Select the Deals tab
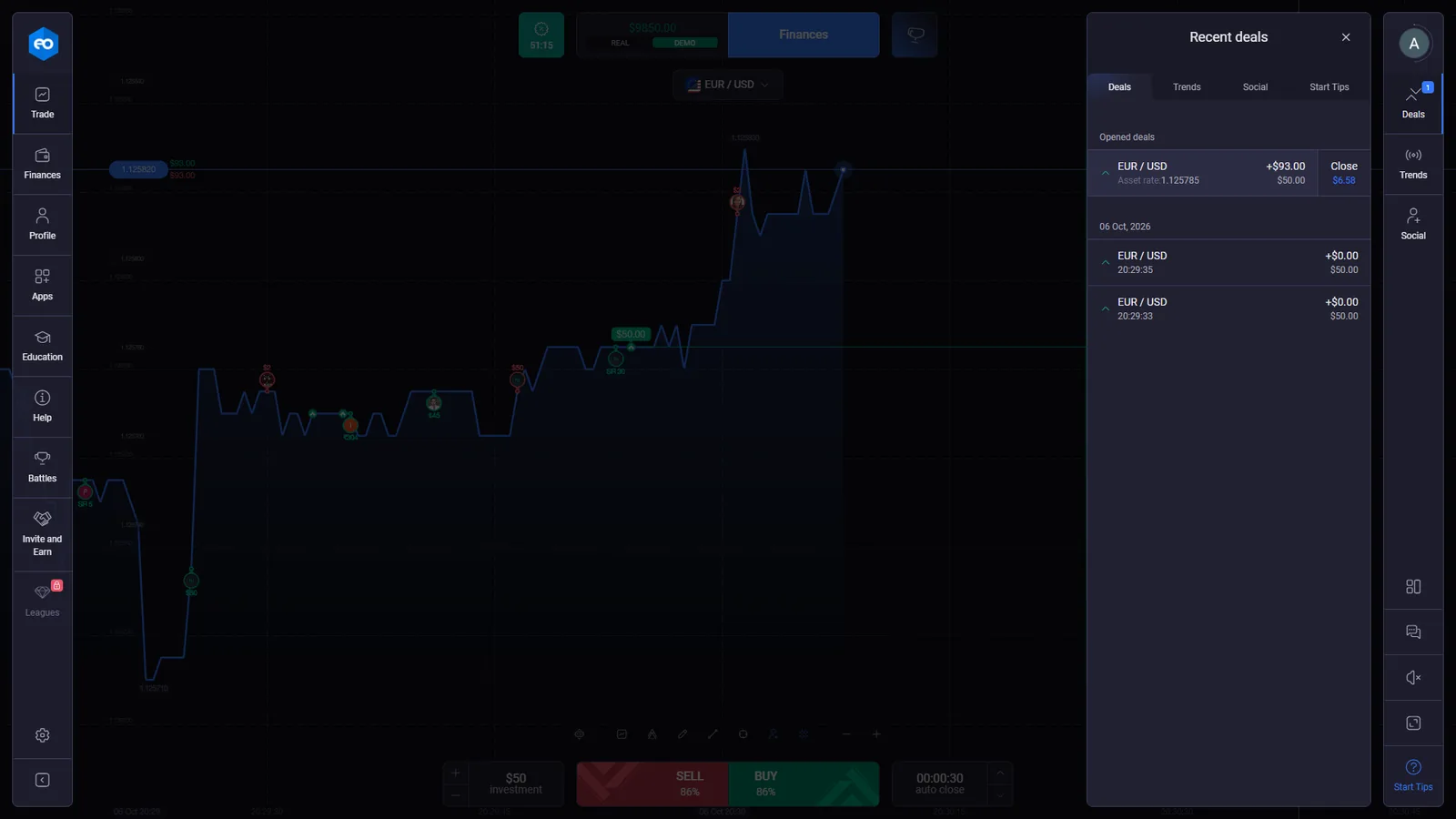 [x=1119, y=87]
